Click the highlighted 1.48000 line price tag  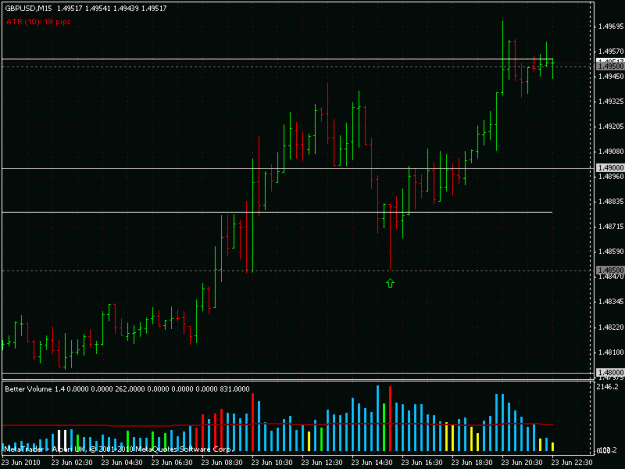point(610,372)
